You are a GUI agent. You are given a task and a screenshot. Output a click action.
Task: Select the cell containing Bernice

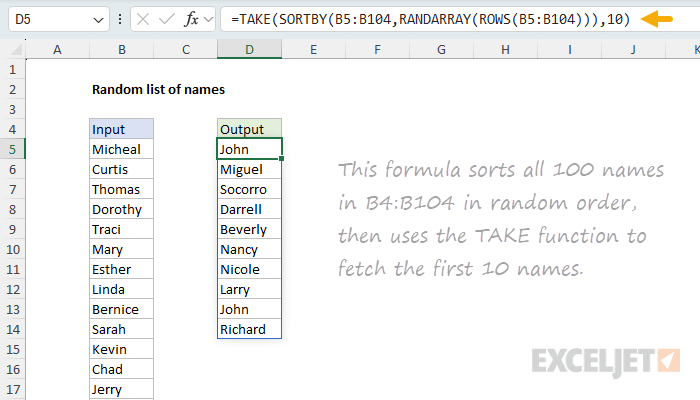121,309
